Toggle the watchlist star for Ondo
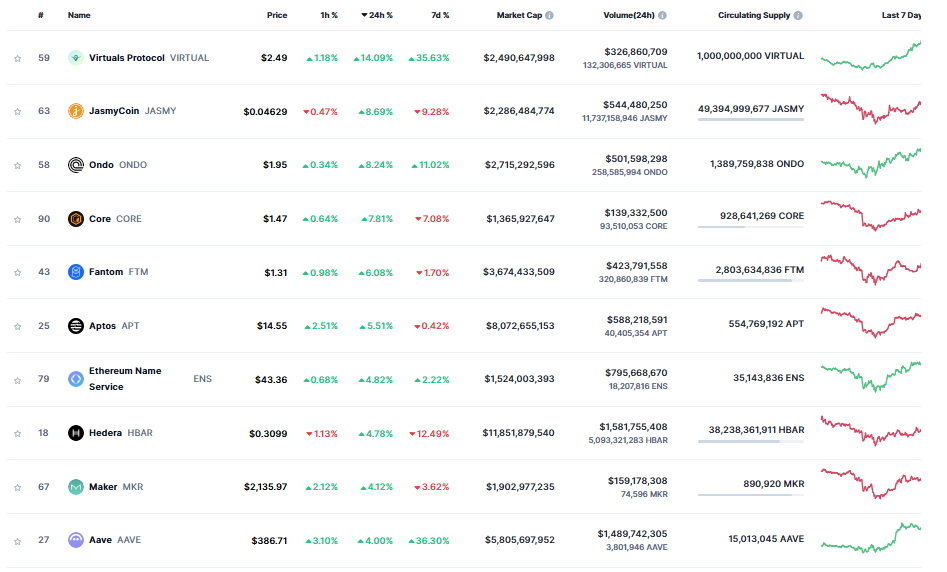Image resolution: width=947 pixels, height=572 pixels. click(18, 165)
